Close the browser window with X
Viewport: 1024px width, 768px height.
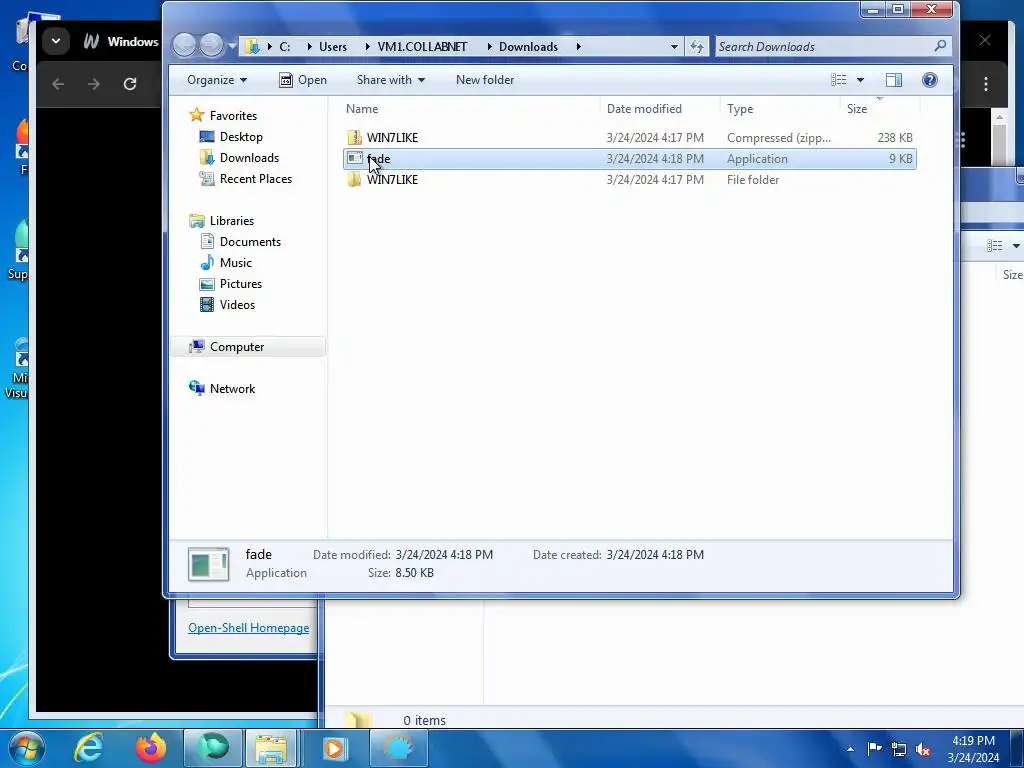[x=985, y=40]
